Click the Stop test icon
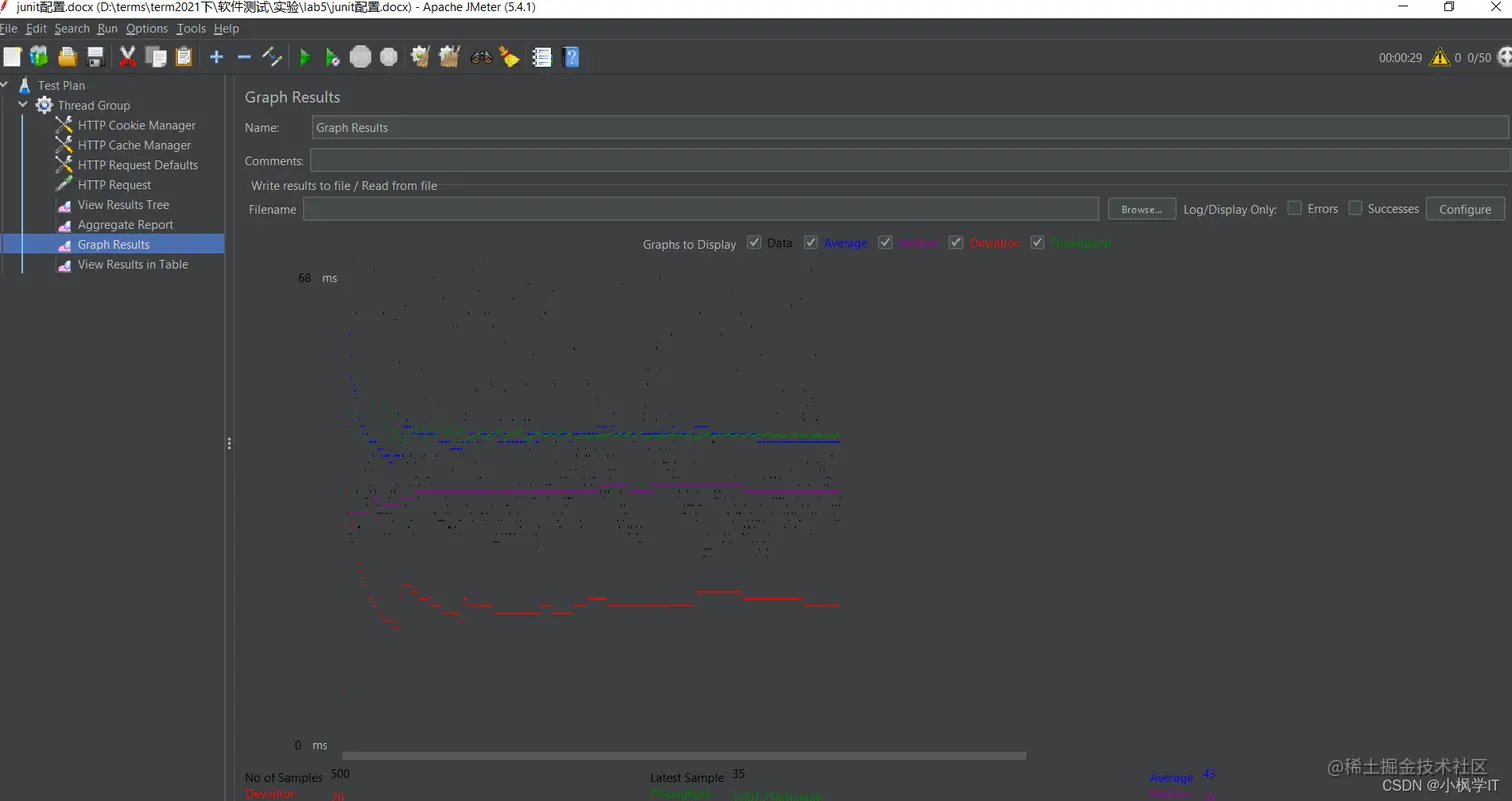 click(361, 57)
